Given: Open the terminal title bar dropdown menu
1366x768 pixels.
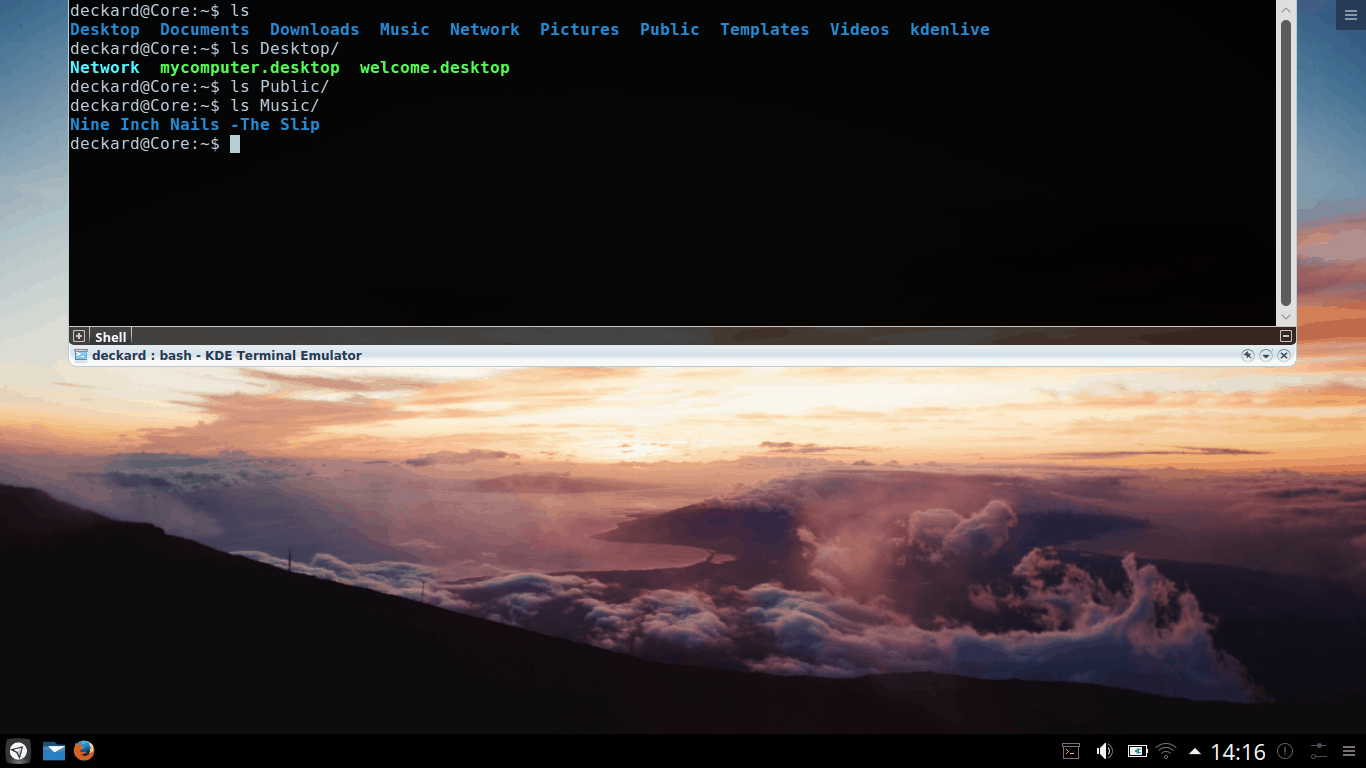Looking at the screenshot, I should (x=1266, y=355).
